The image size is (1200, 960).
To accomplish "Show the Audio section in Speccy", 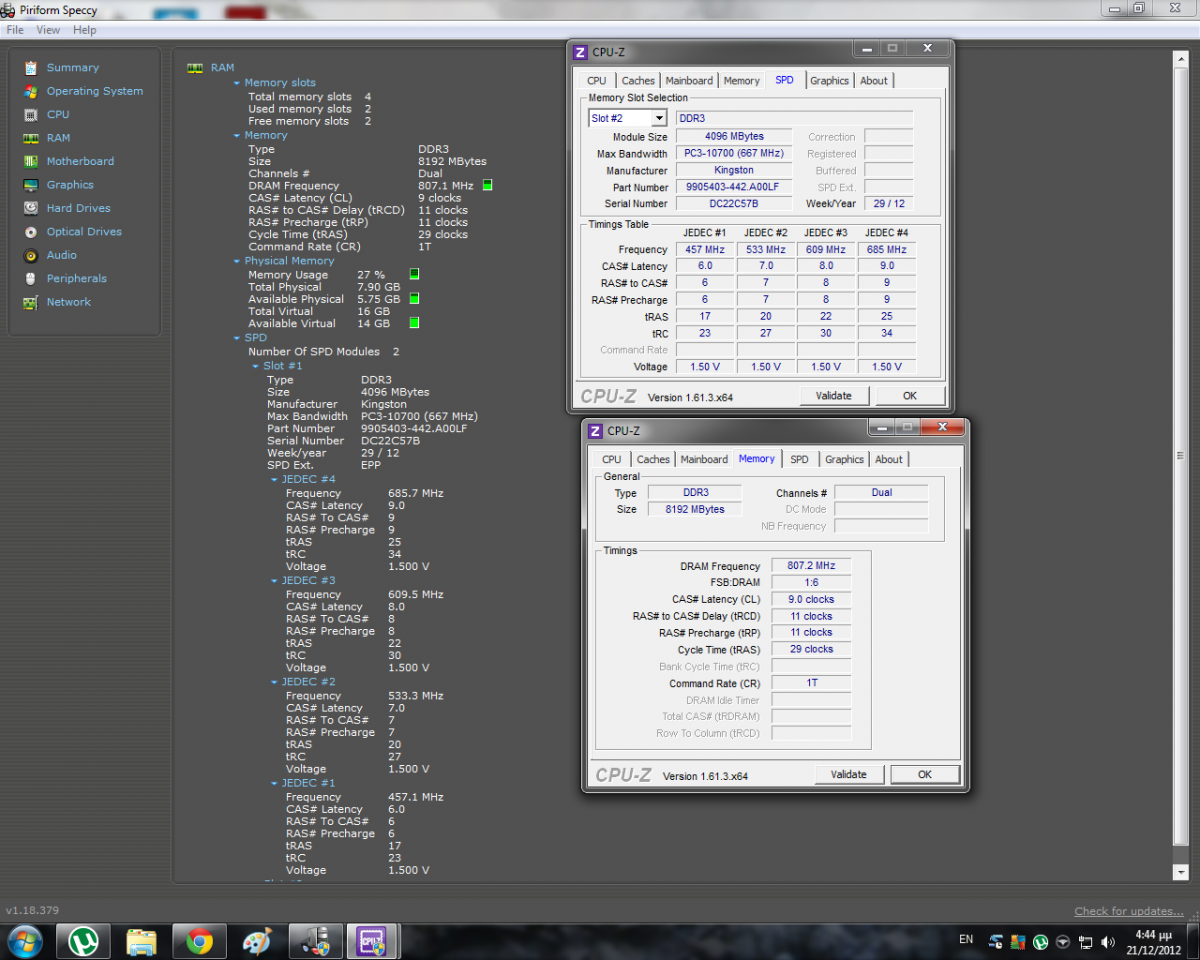I will pyautogui.click(x=62, y=255).
